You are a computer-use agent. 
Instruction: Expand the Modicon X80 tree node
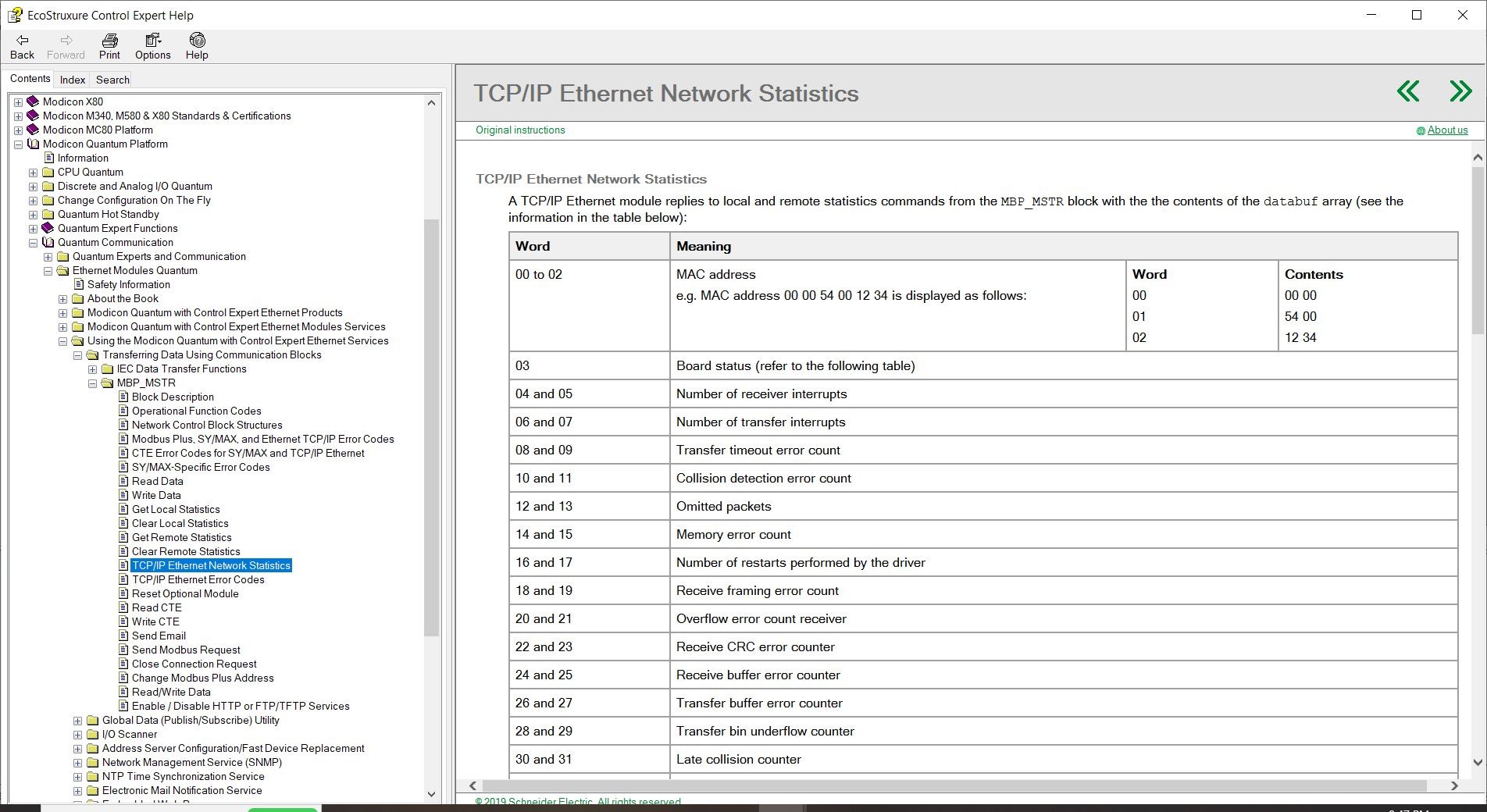(18, 102)
